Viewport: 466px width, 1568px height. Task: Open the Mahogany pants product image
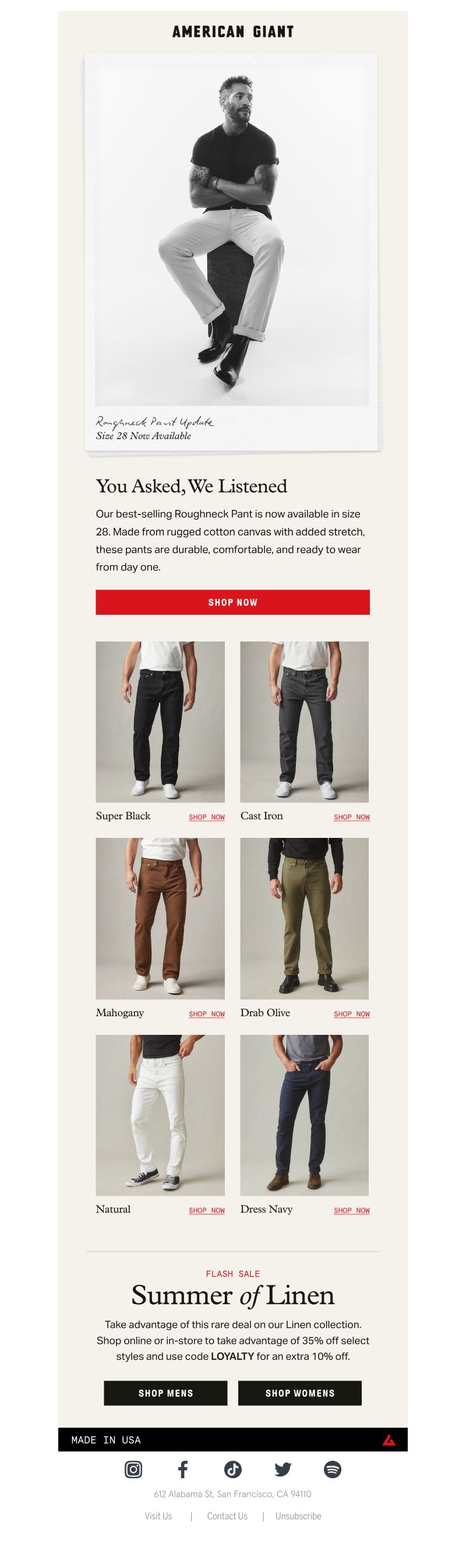(160, 918)
